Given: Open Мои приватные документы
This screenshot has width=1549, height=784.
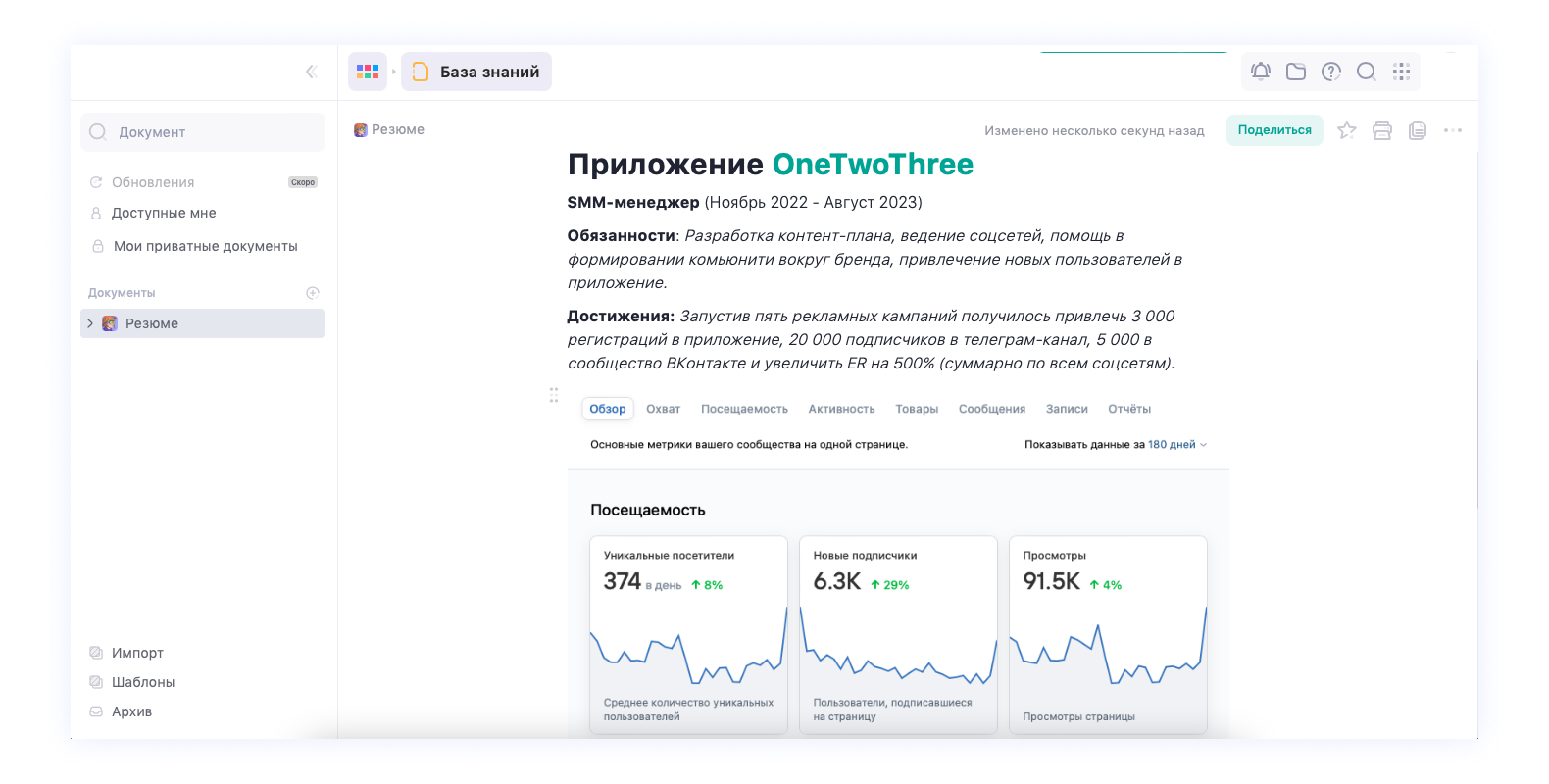Looking at the screenshot, I should tap(205, 246).
